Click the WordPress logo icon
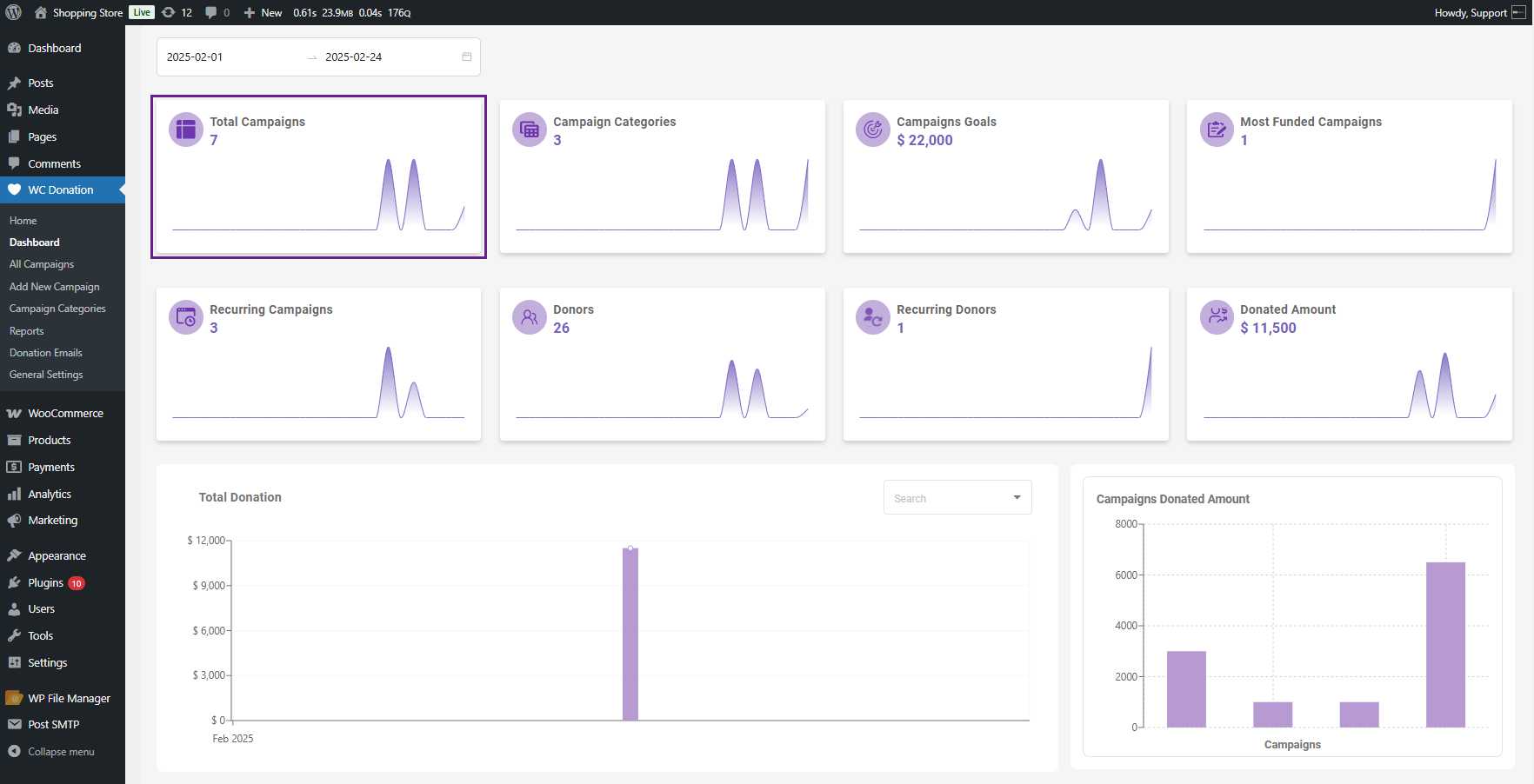This screenshot has height=784, width=1534. point(13,12)
